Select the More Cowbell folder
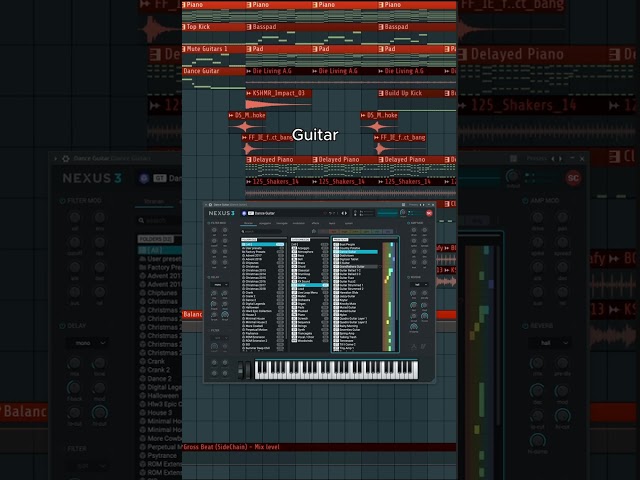 point(263,326)
